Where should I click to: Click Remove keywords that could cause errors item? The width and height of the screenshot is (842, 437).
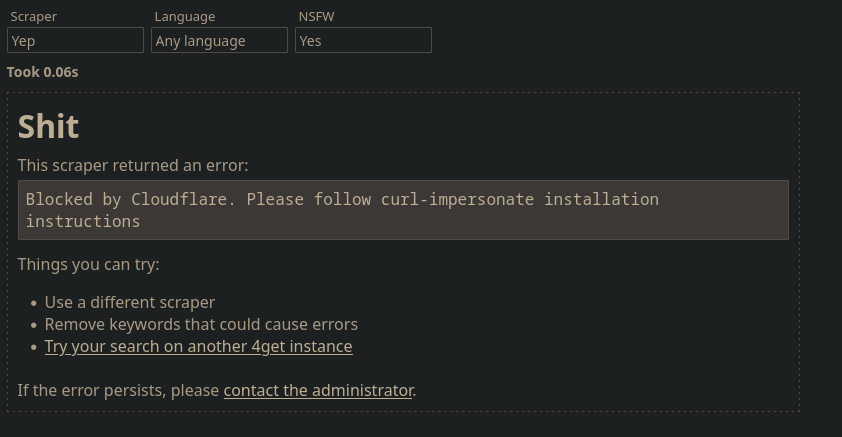point(201,325)
